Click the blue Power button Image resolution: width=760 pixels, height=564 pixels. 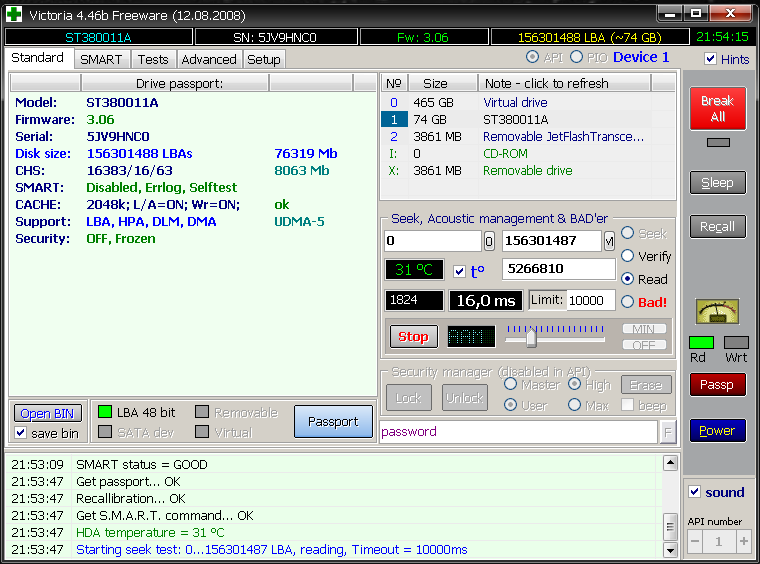pos(717,431)
